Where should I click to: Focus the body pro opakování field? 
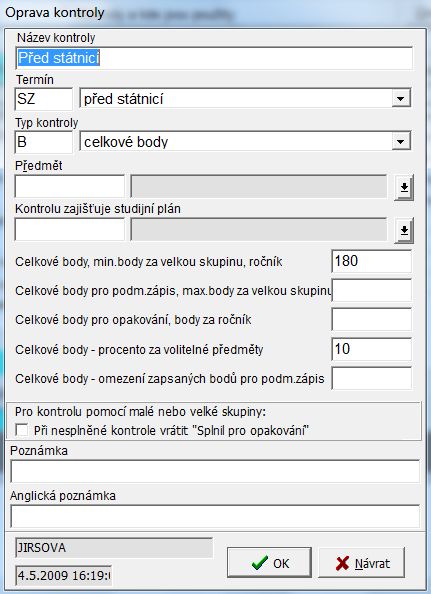point(372,319)
